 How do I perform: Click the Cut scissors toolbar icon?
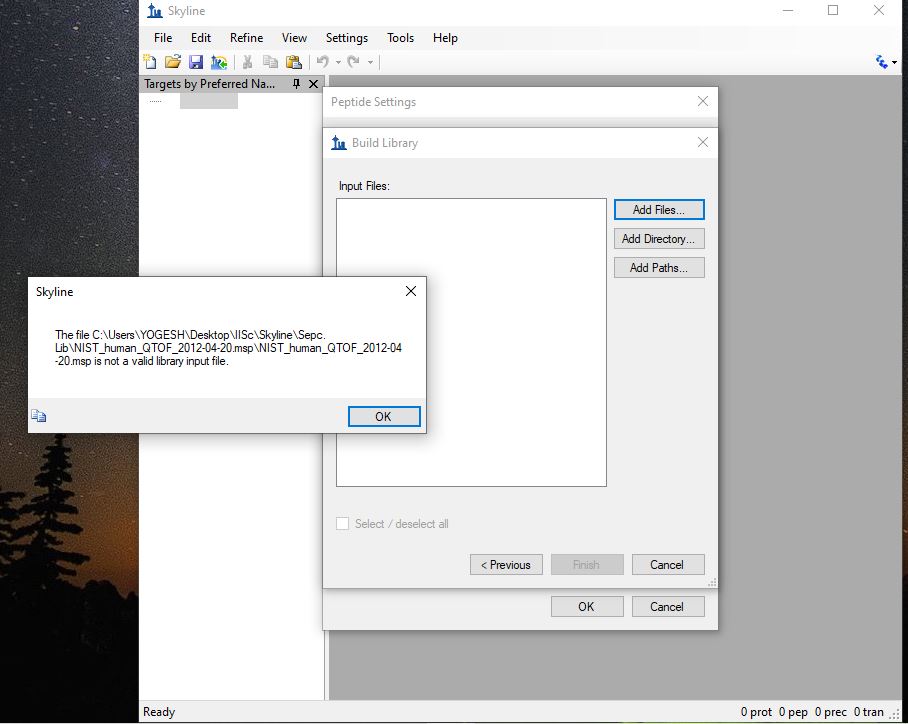[x=247, y=61]
